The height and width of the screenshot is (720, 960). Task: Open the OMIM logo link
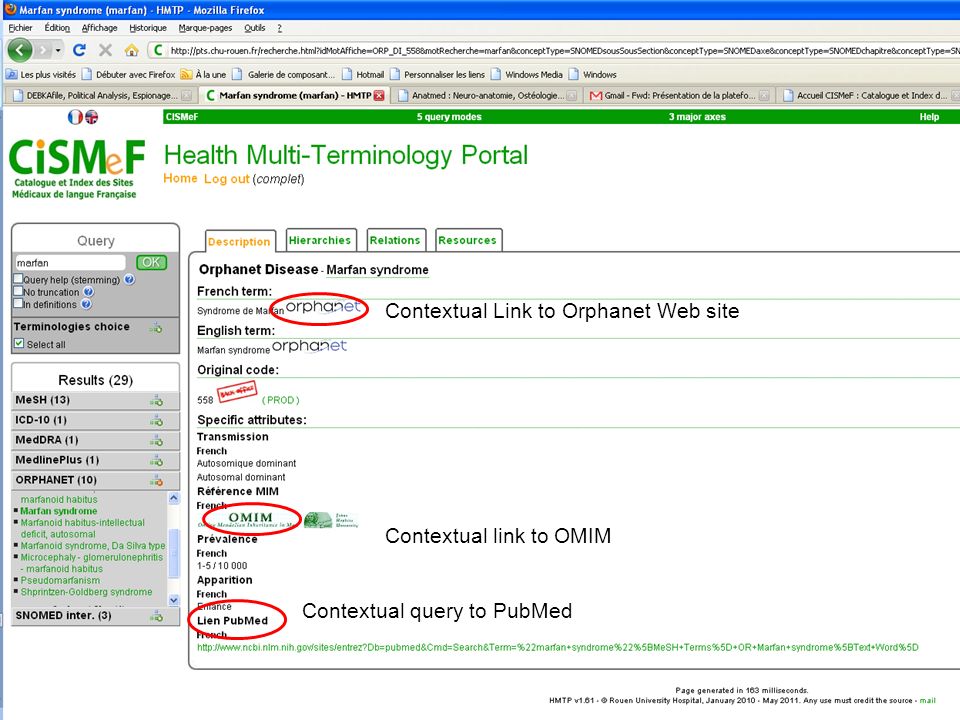point(250,519)
